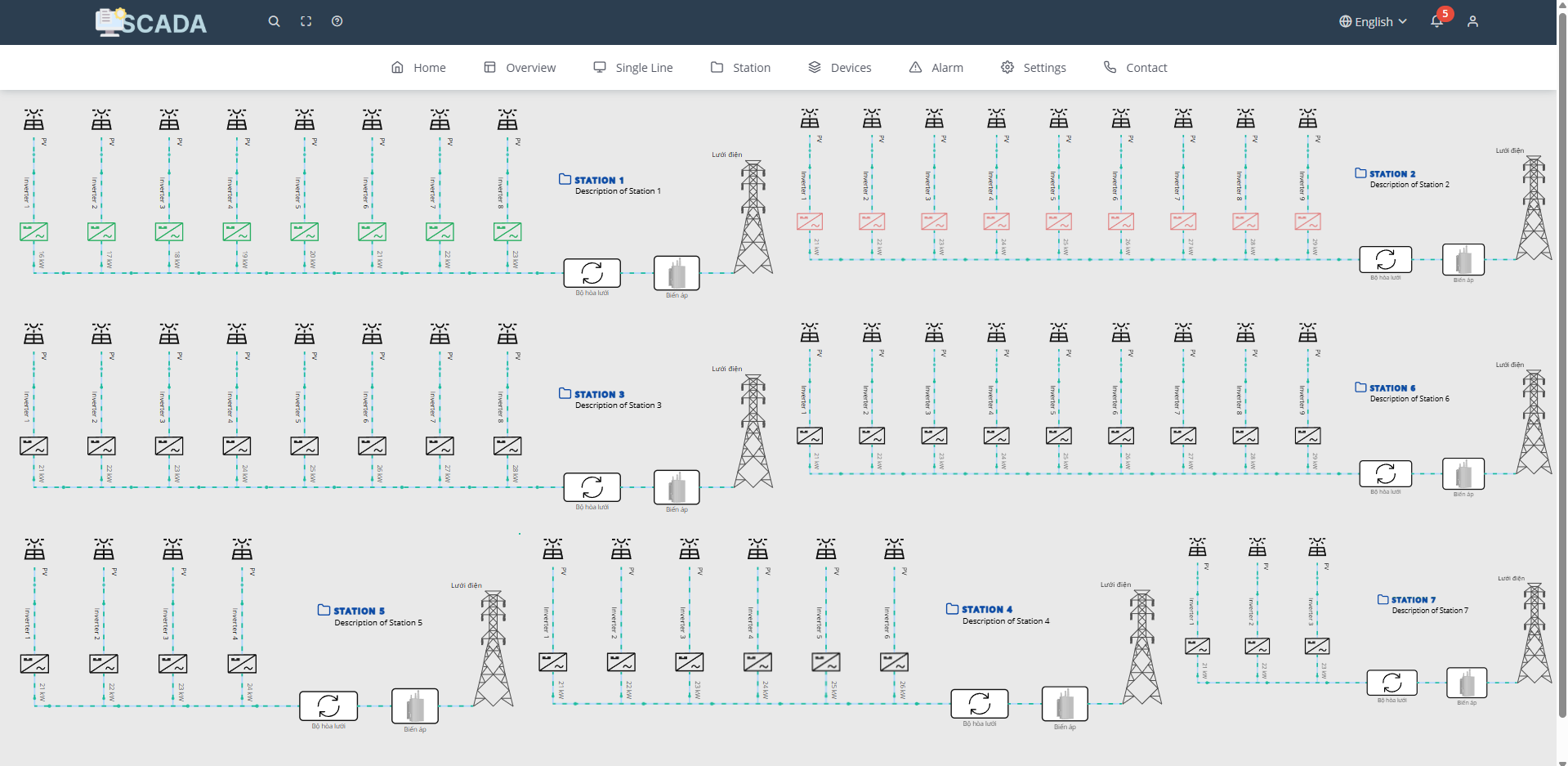Click the Bộ hòa lưới icon under Station 3
1568x766 pixels.
[x=592, y=488]
